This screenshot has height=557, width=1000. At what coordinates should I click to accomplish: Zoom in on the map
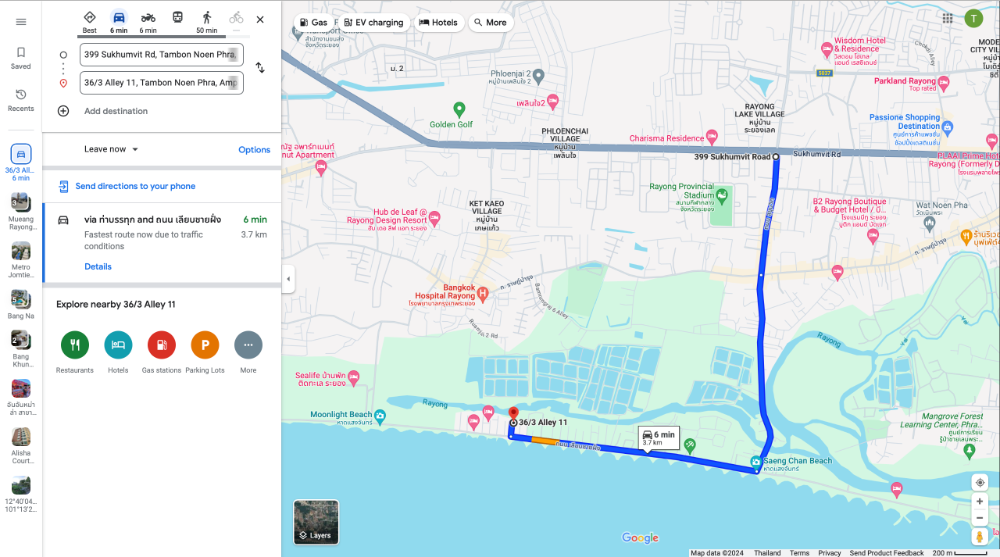pyautogui.click(x=980, y=501)
